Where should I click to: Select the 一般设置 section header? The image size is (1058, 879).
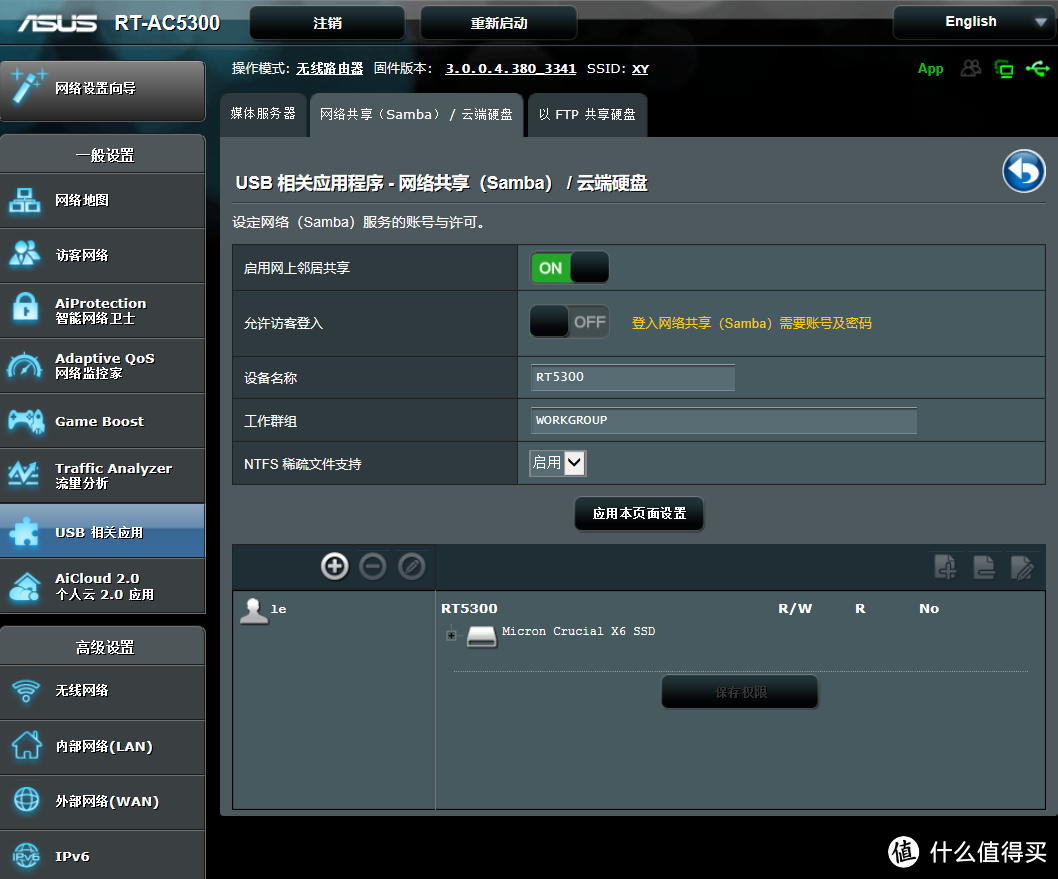[x=103, y=154]
